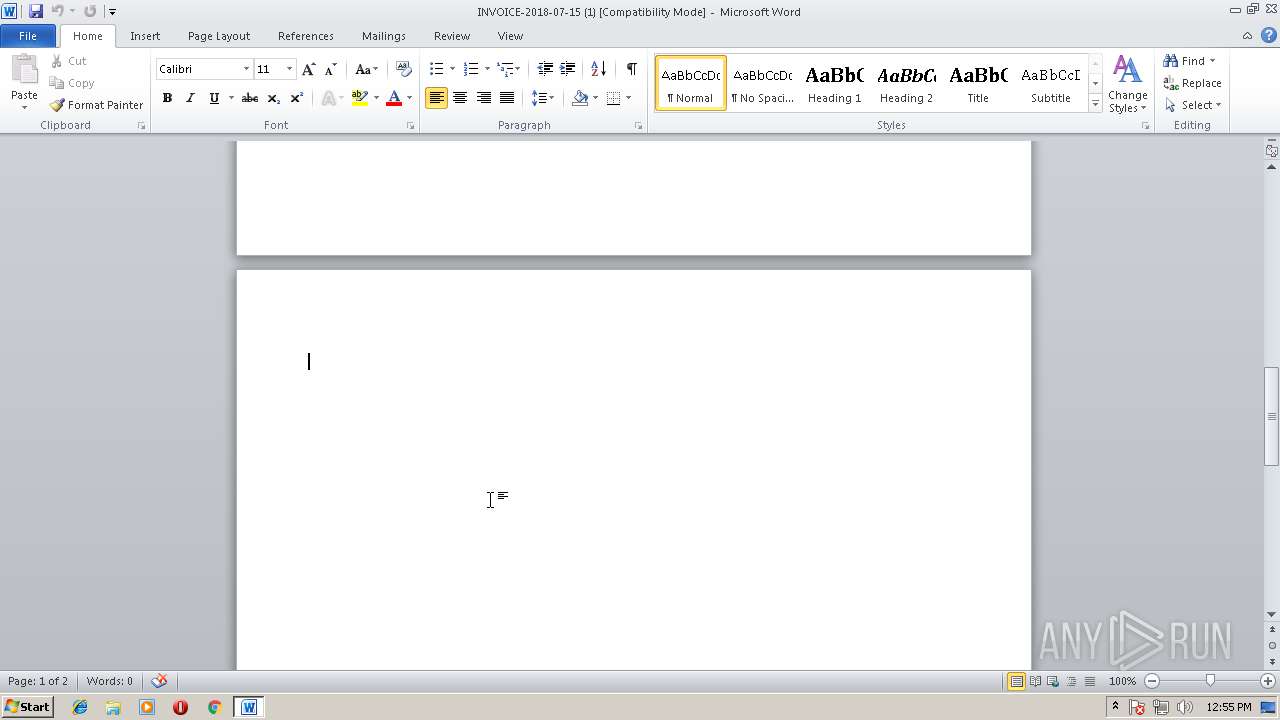The image size is (1280, 720).
Task: Open the Calibri font name dropdown
Action: [246, 69]
